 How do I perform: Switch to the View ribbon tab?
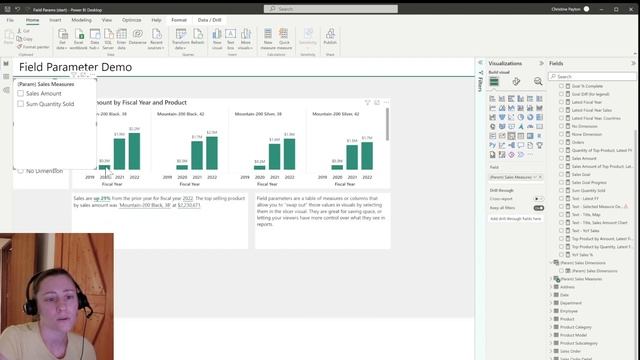pyautogui.click(x=107, y=20)
